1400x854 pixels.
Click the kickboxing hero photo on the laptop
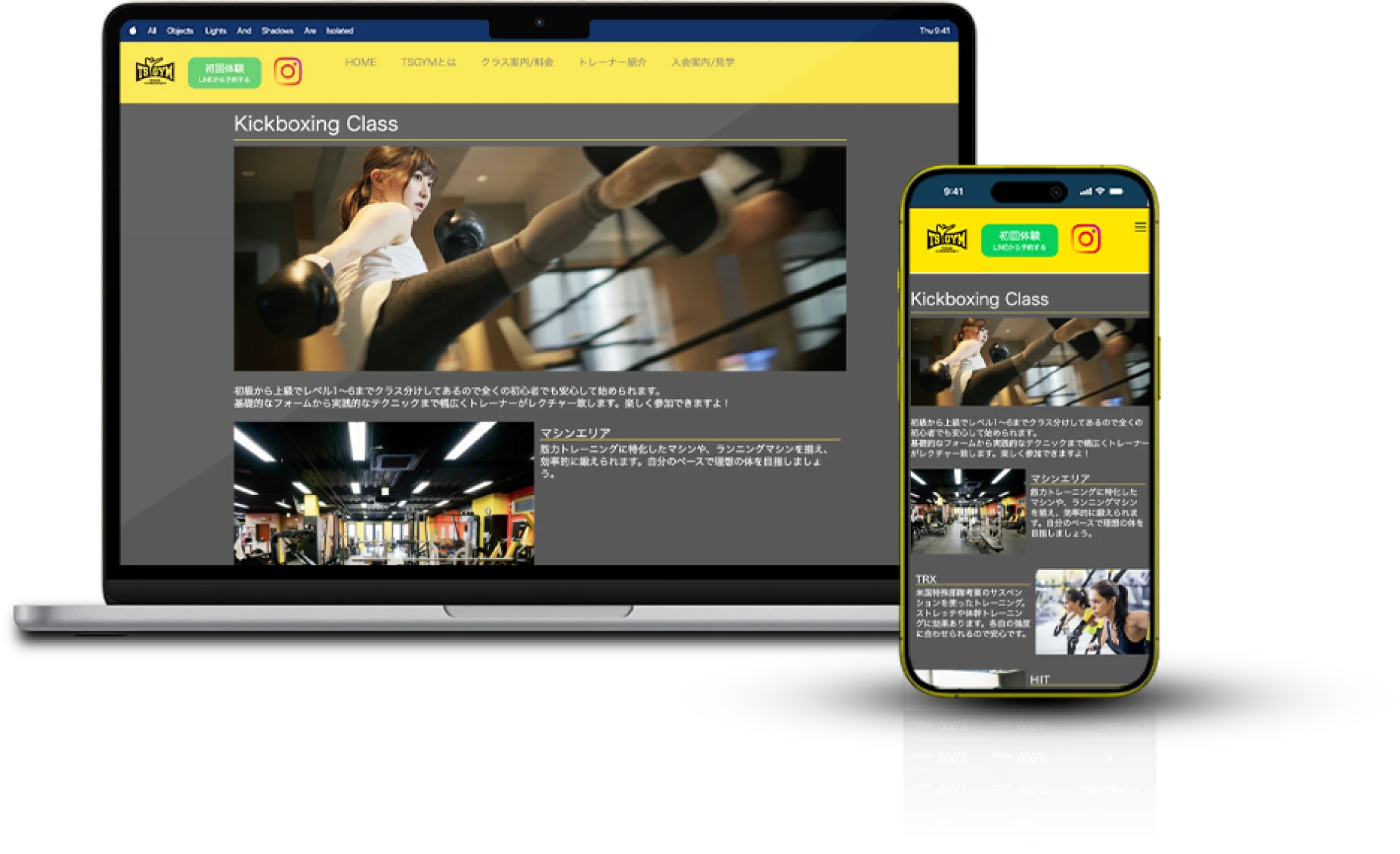(540, 258)
